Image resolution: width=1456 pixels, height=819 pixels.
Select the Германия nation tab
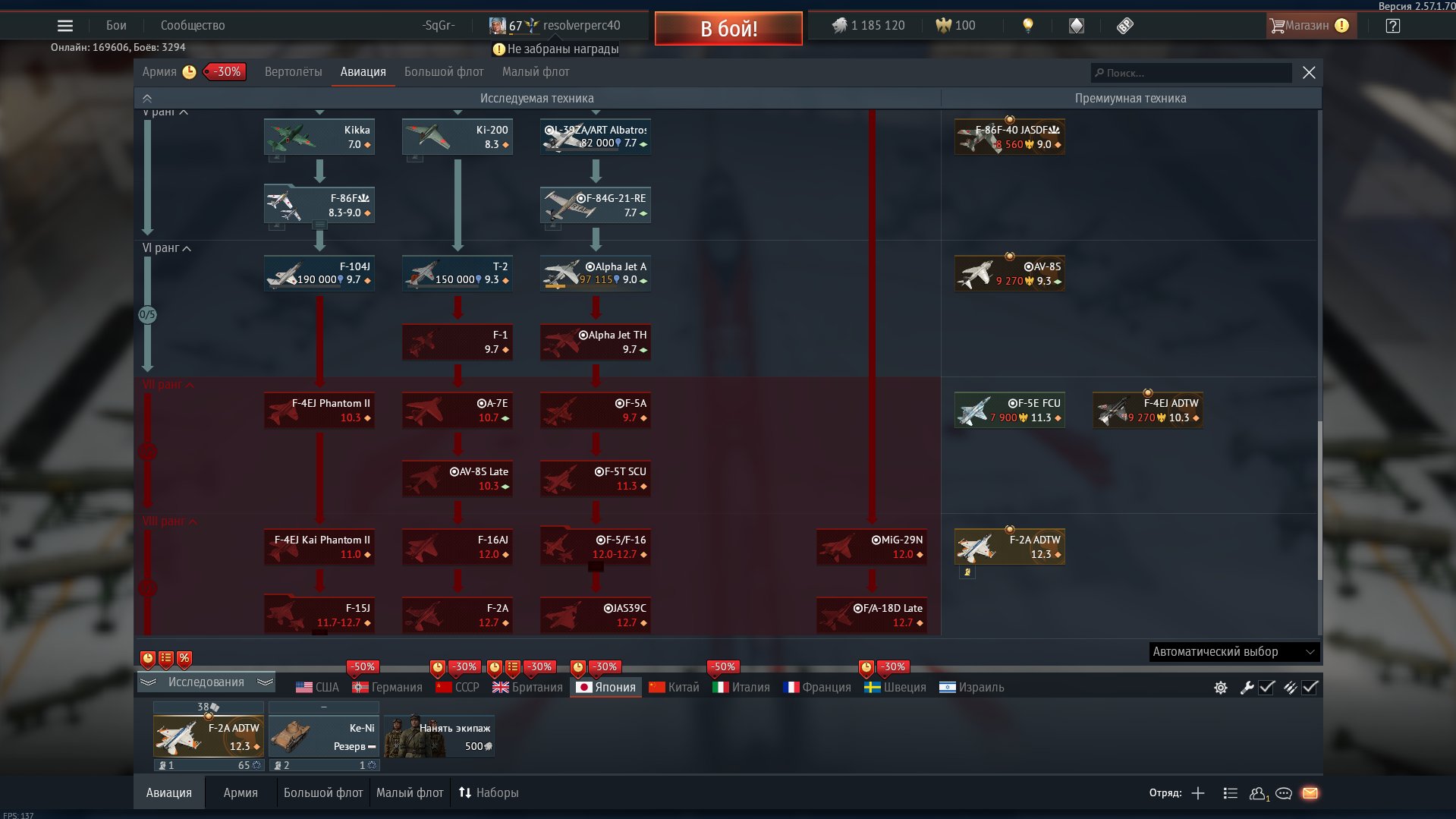point(387,688)
